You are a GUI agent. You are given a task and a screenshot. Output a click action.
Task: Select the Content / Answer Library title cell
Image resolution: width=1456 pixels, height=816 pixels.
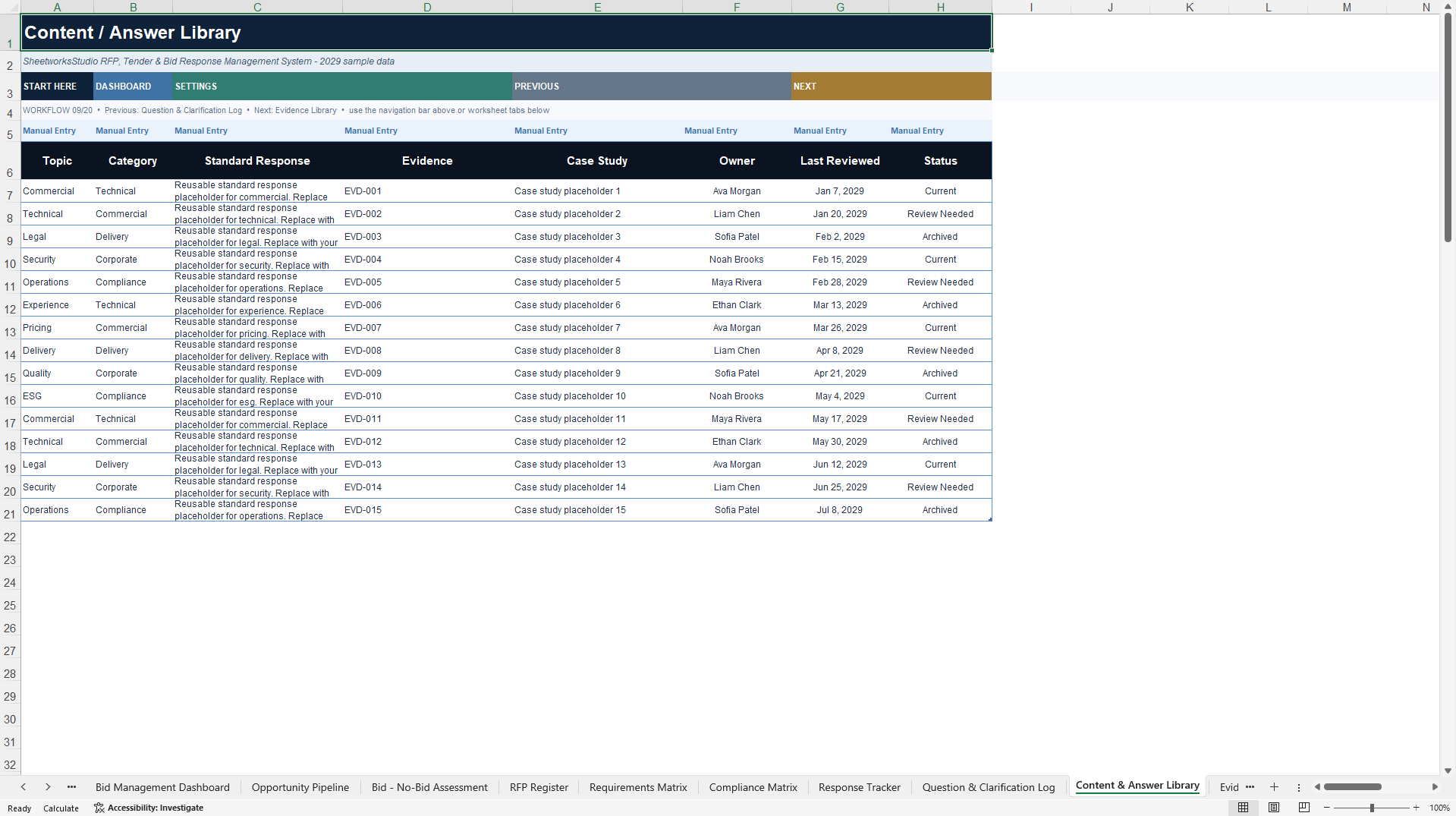(x=506, y=33)
